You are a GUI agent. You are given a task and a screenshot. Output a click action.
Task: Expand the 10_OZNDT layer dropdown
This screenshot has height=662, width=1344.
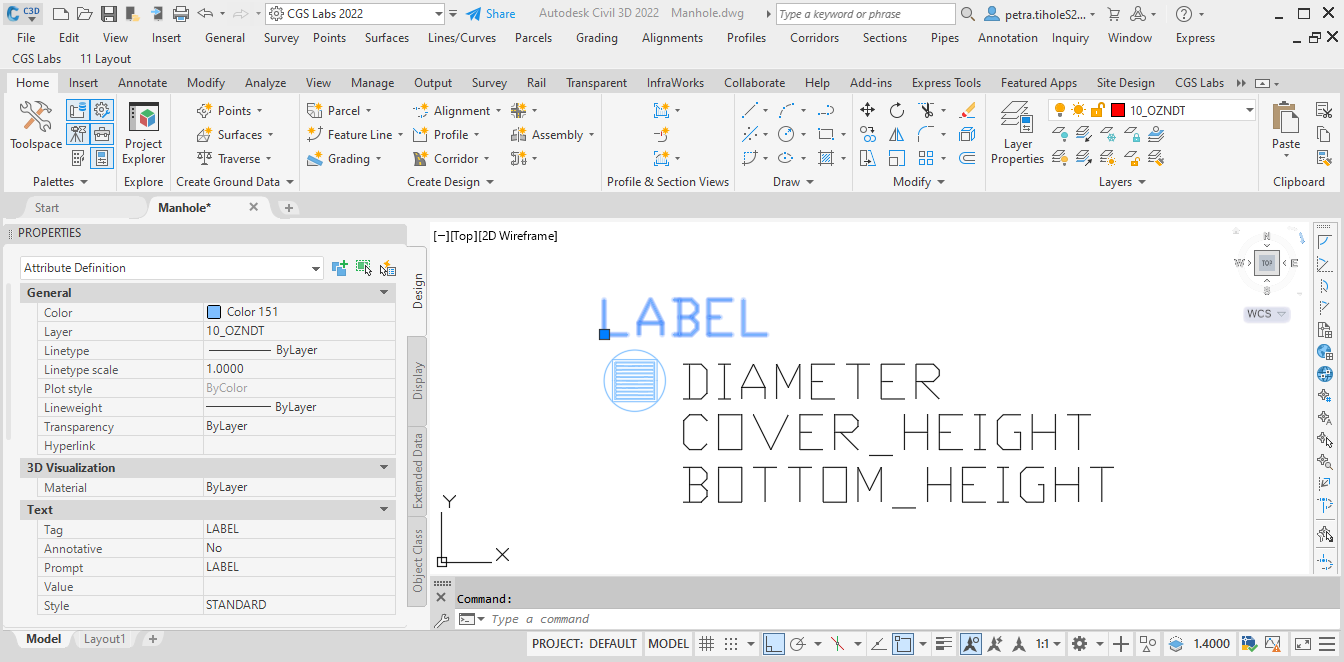coord(1249,111)
